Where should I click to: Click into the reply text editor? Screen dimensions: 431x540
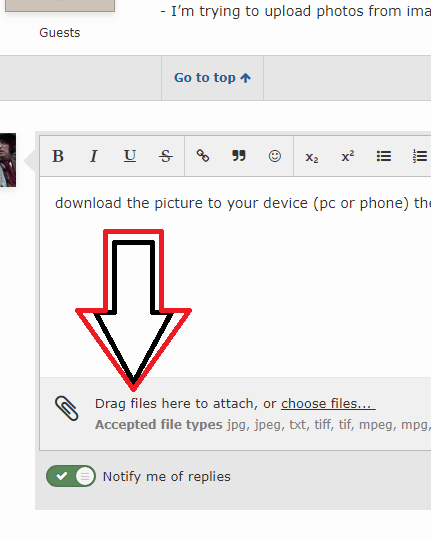235,277
